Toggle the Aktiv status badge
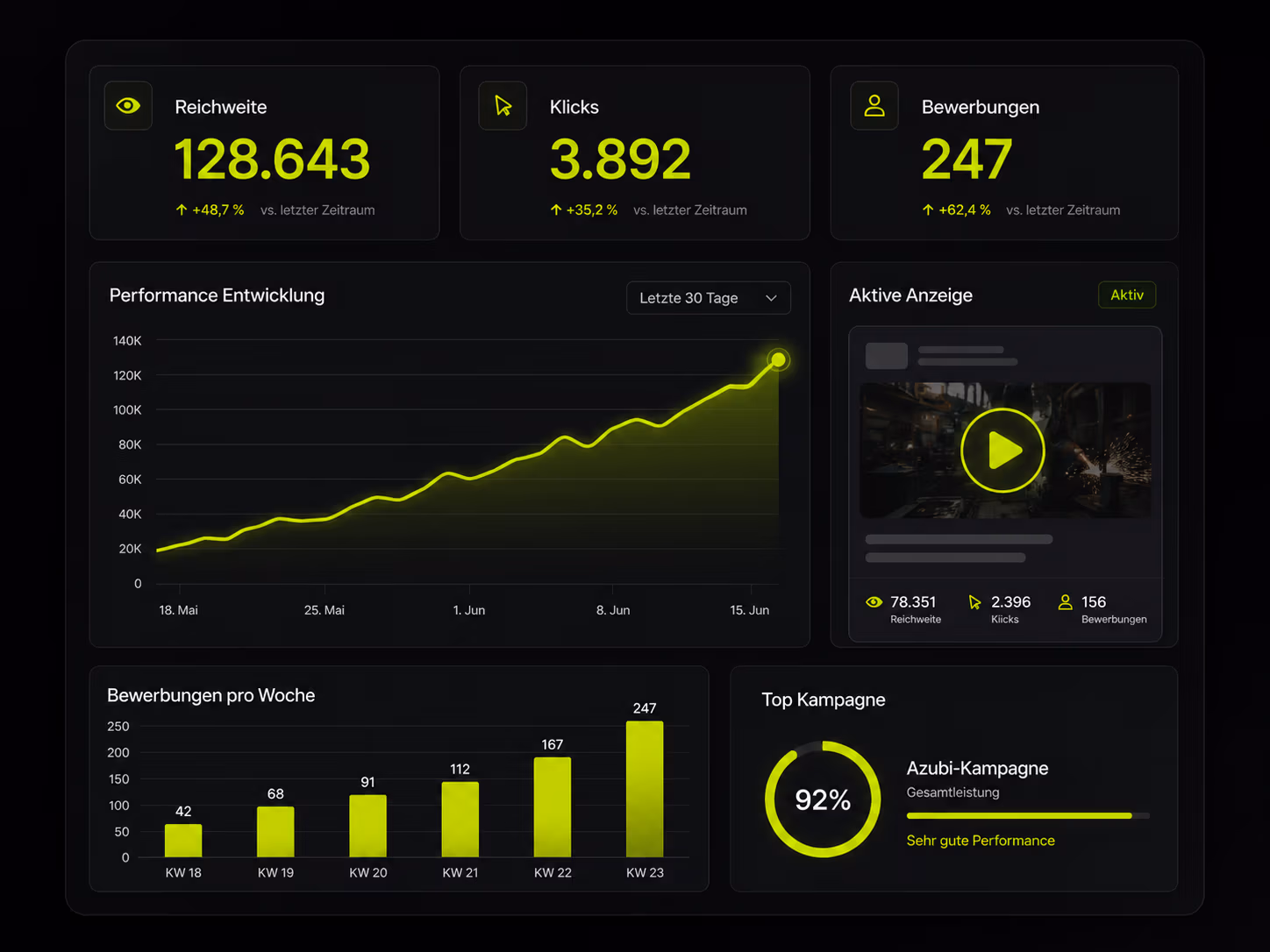Viewport: 1270px width, 952px height. point(1127,295)
